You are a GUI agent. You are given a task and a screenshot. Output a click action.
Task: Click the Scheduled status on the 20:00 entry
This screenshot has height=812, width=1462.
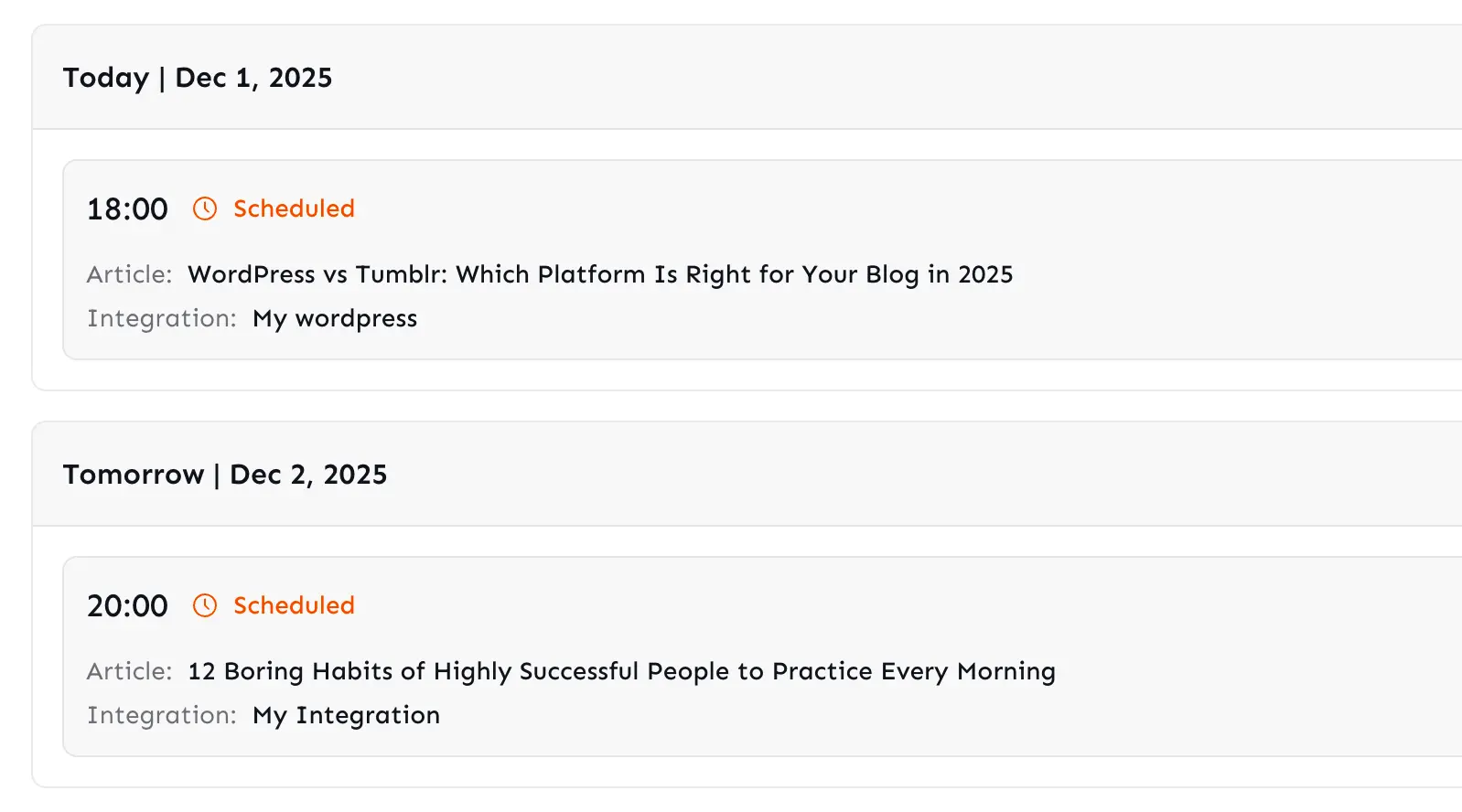coord(294,606)
